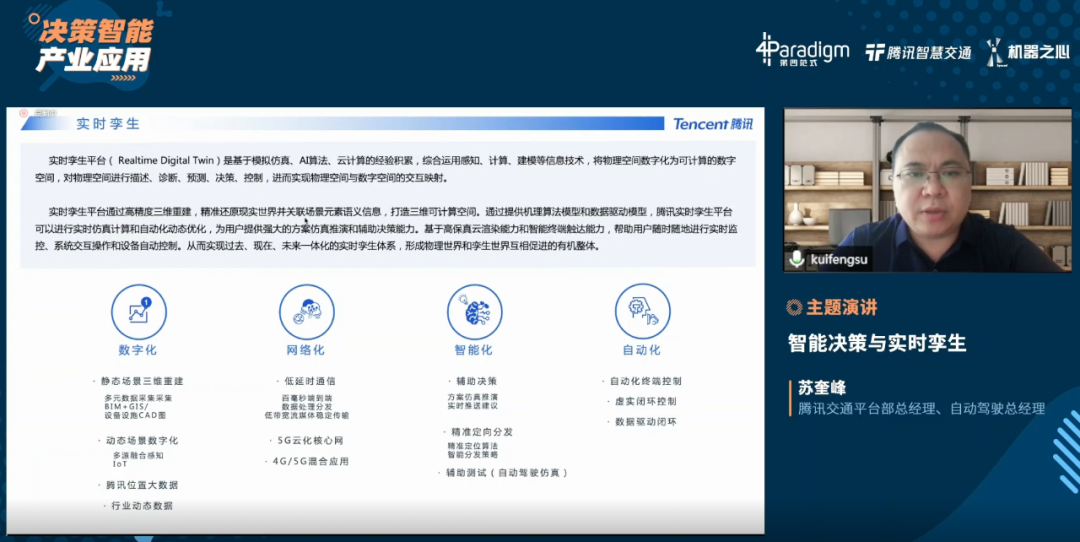Click the 智能决策与实时孪生 talk title

pos(877,343)
